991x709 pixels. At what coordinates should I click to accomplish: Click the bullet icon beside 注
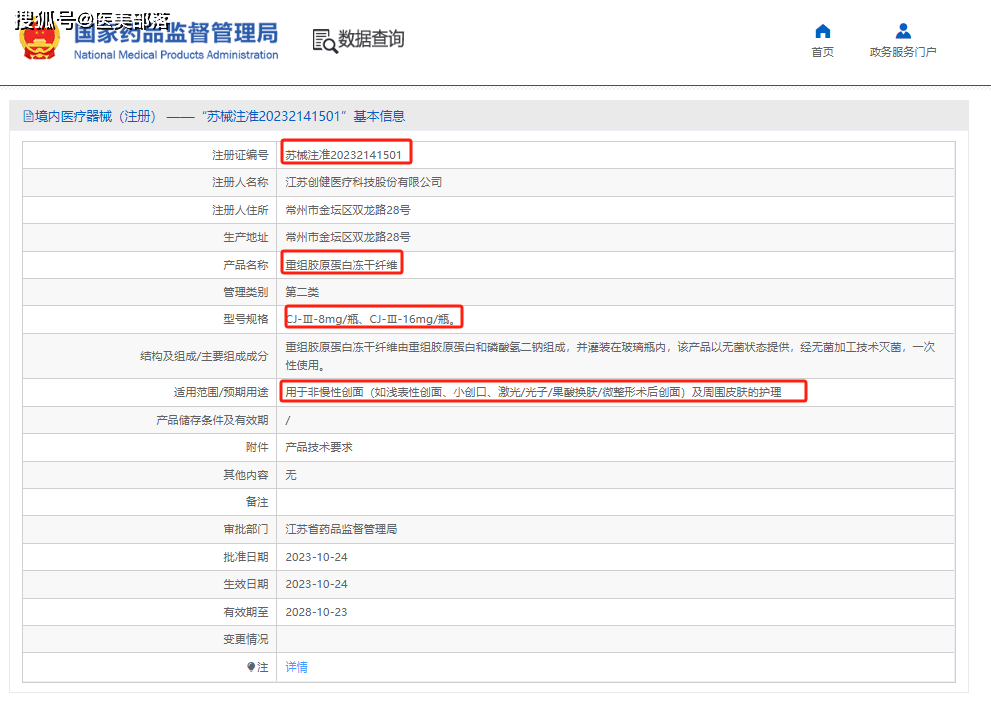251,667
